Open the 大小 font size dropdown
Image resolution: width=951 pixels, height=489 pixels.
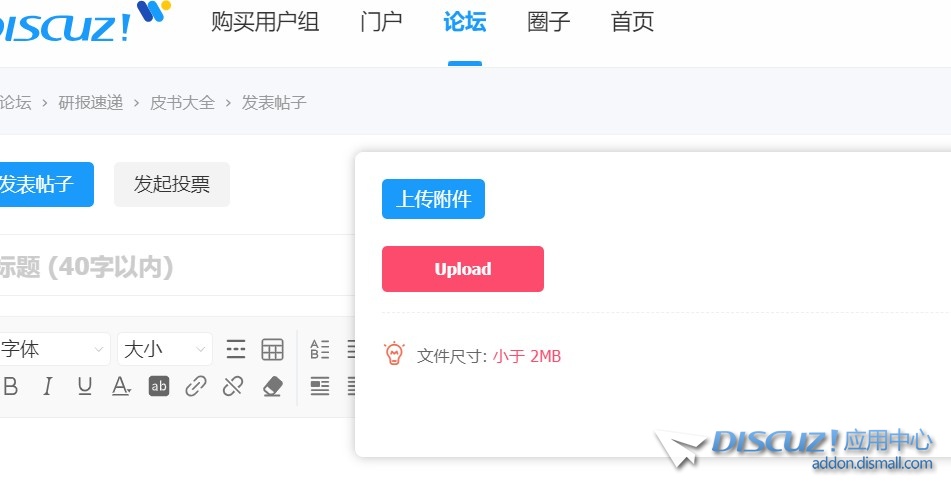click(165, 349)
